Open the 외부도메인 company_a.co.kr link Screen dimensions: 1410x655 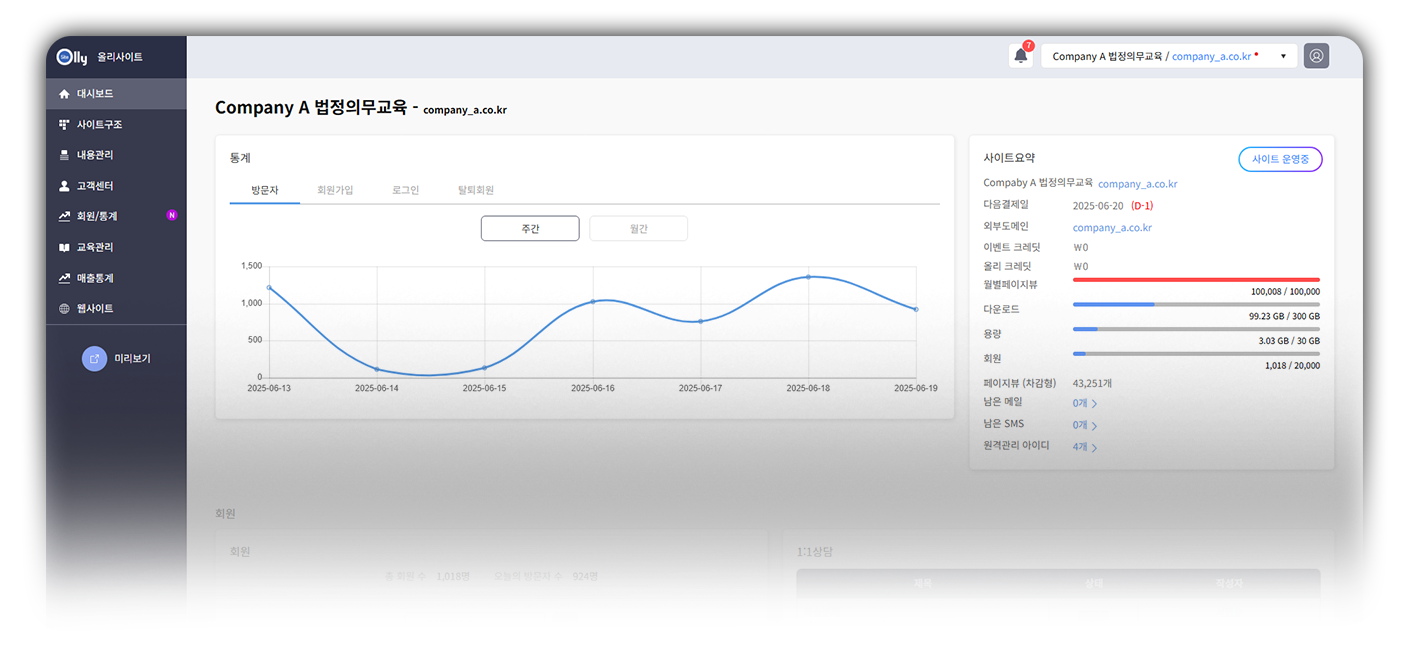(x=1112, y=228)
